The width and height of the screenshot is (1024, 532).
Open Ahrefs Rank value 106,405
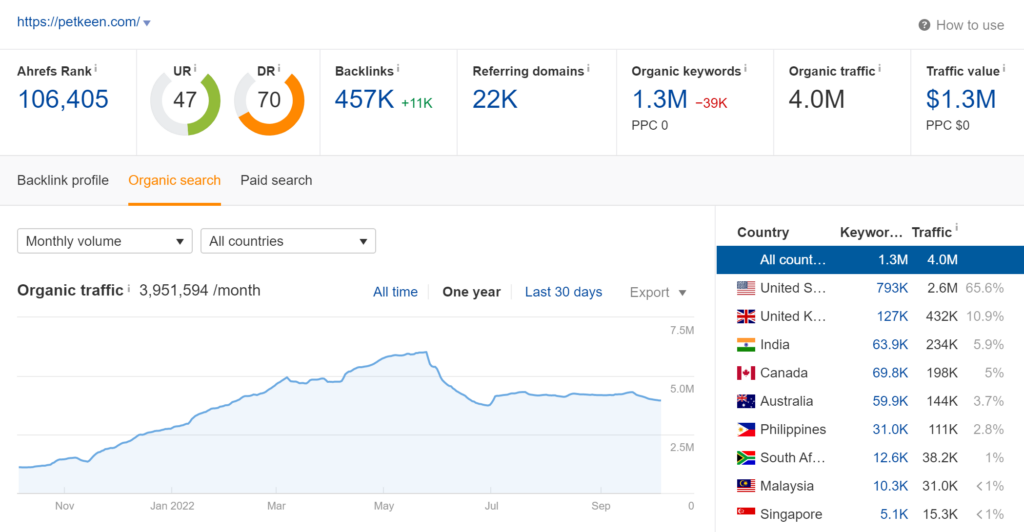click(63, 99)
